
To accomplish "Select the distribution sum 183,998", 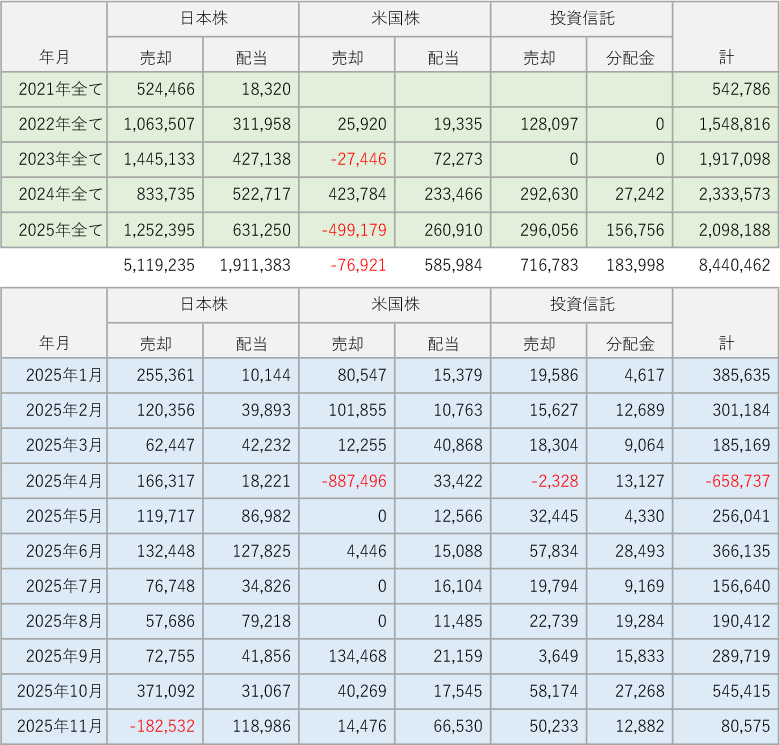I will pyautogui.click(x=635, y=266).
